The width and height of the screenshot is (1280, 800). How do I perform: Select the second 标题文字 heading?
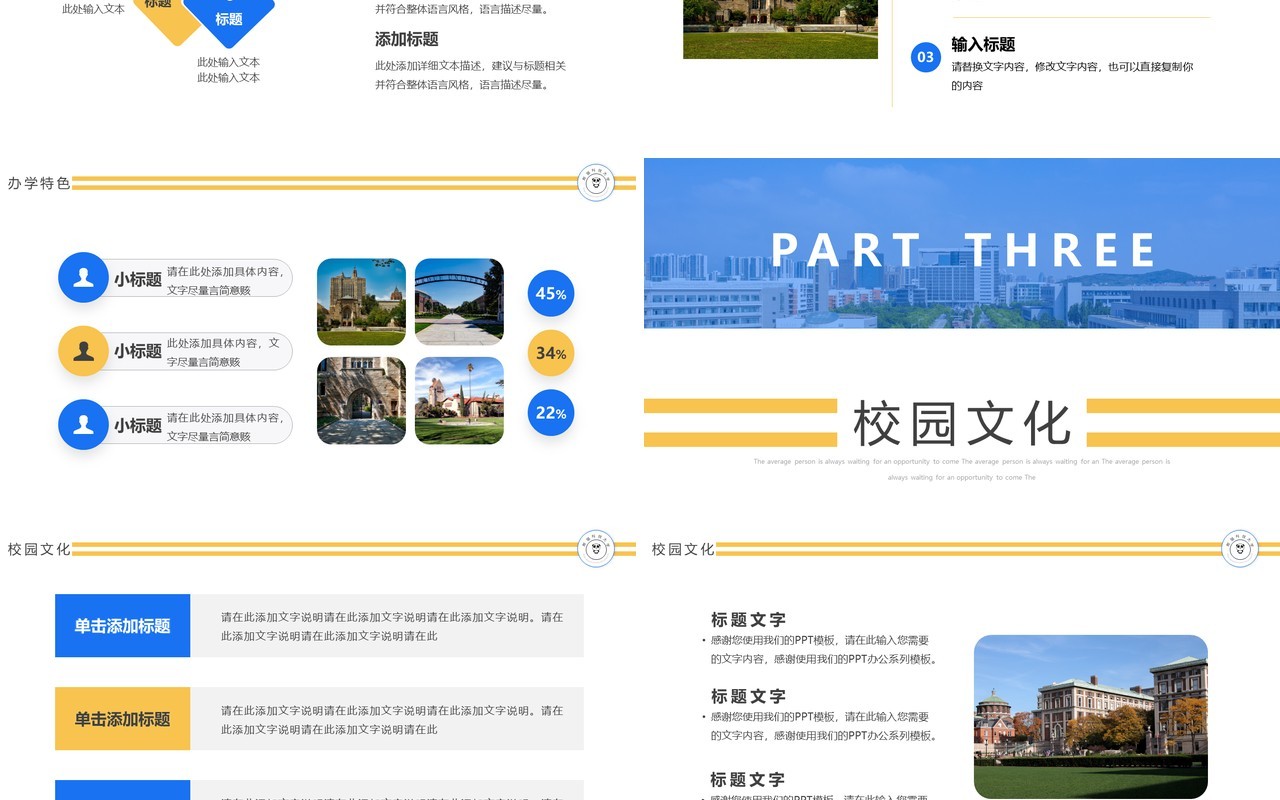pyautogui.click(x=748, y=696)
